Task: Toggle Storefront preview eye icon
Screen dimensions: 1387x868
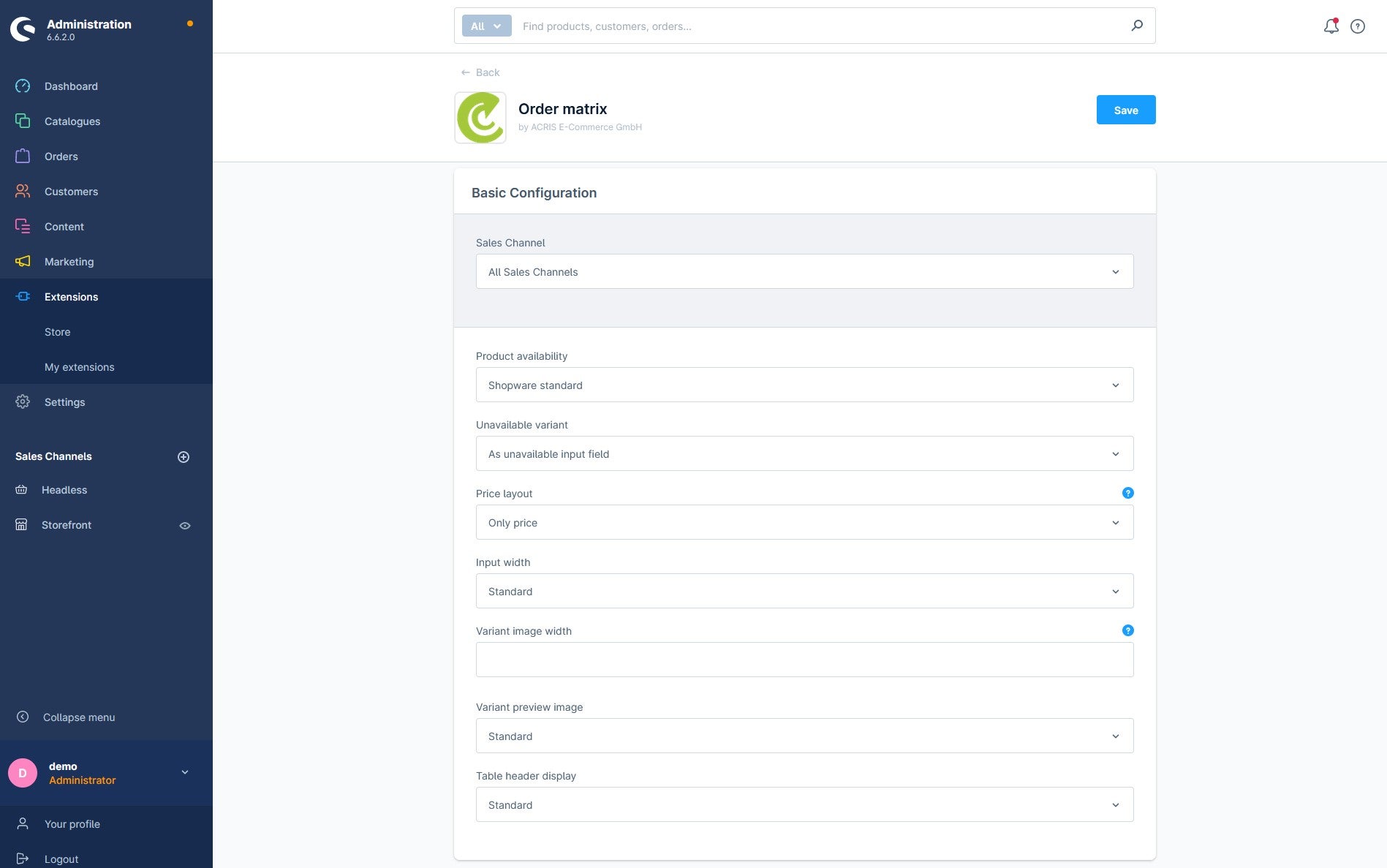Action: click(x=185, y=526)
